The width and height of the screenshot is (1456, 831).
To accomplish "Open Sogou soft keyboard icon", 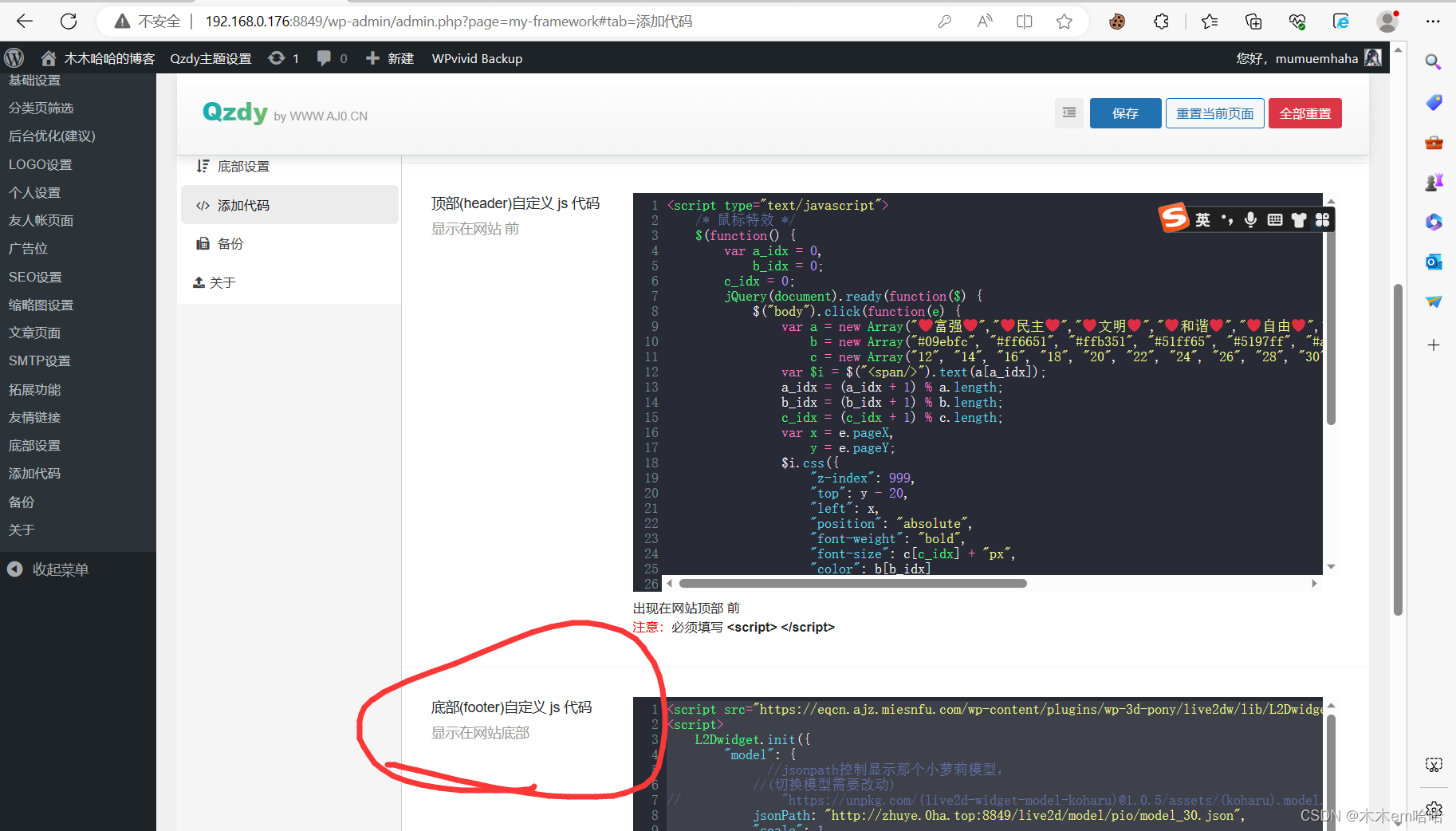I will [1274, 219].
